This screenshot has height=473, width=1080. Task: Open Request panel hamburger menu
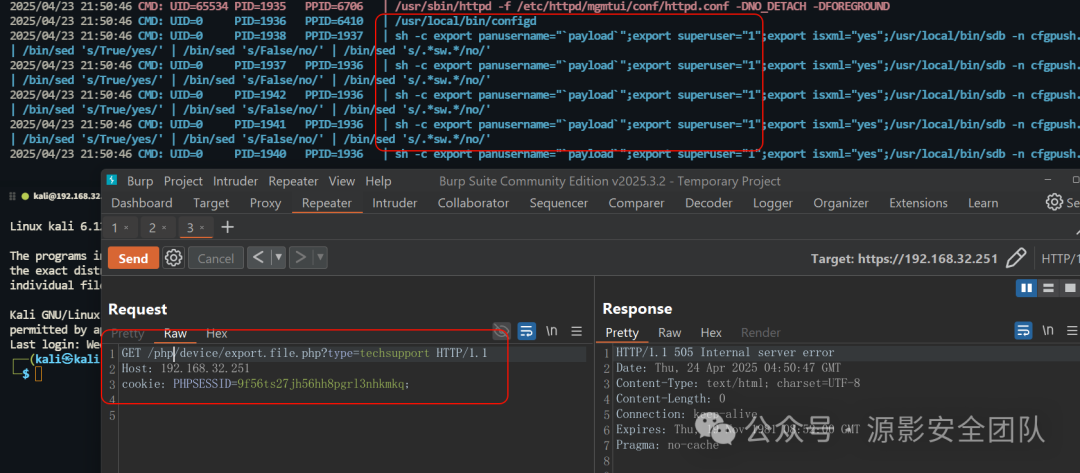pos(577,331)
